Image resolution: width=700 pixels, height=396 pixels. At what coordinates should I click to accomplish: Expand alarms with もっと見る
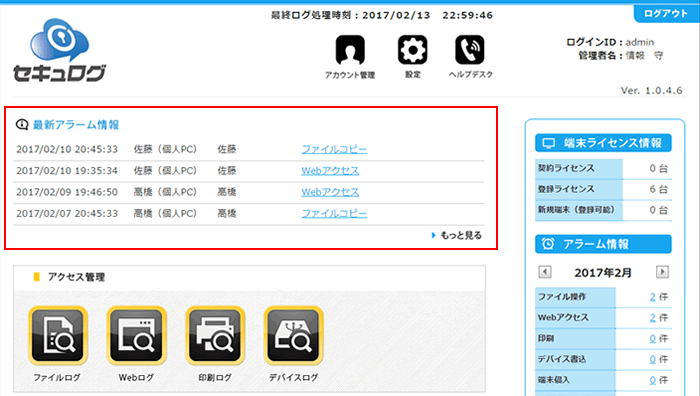pos(457,235)
